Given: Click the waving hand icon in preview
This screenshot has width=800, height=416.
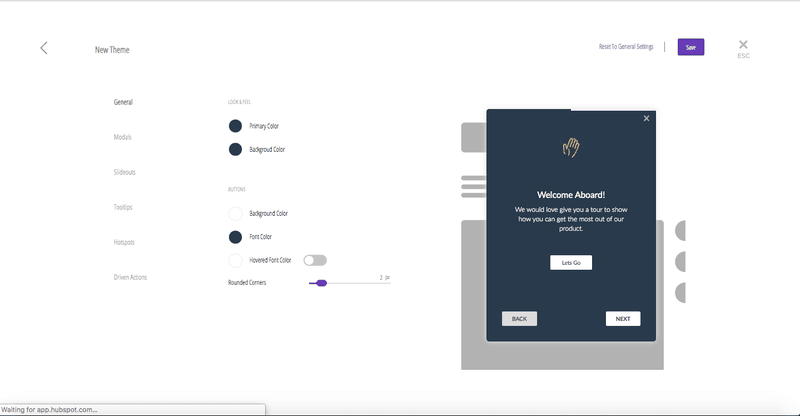Looking at the screenshot, I should [x=571, y=148].
